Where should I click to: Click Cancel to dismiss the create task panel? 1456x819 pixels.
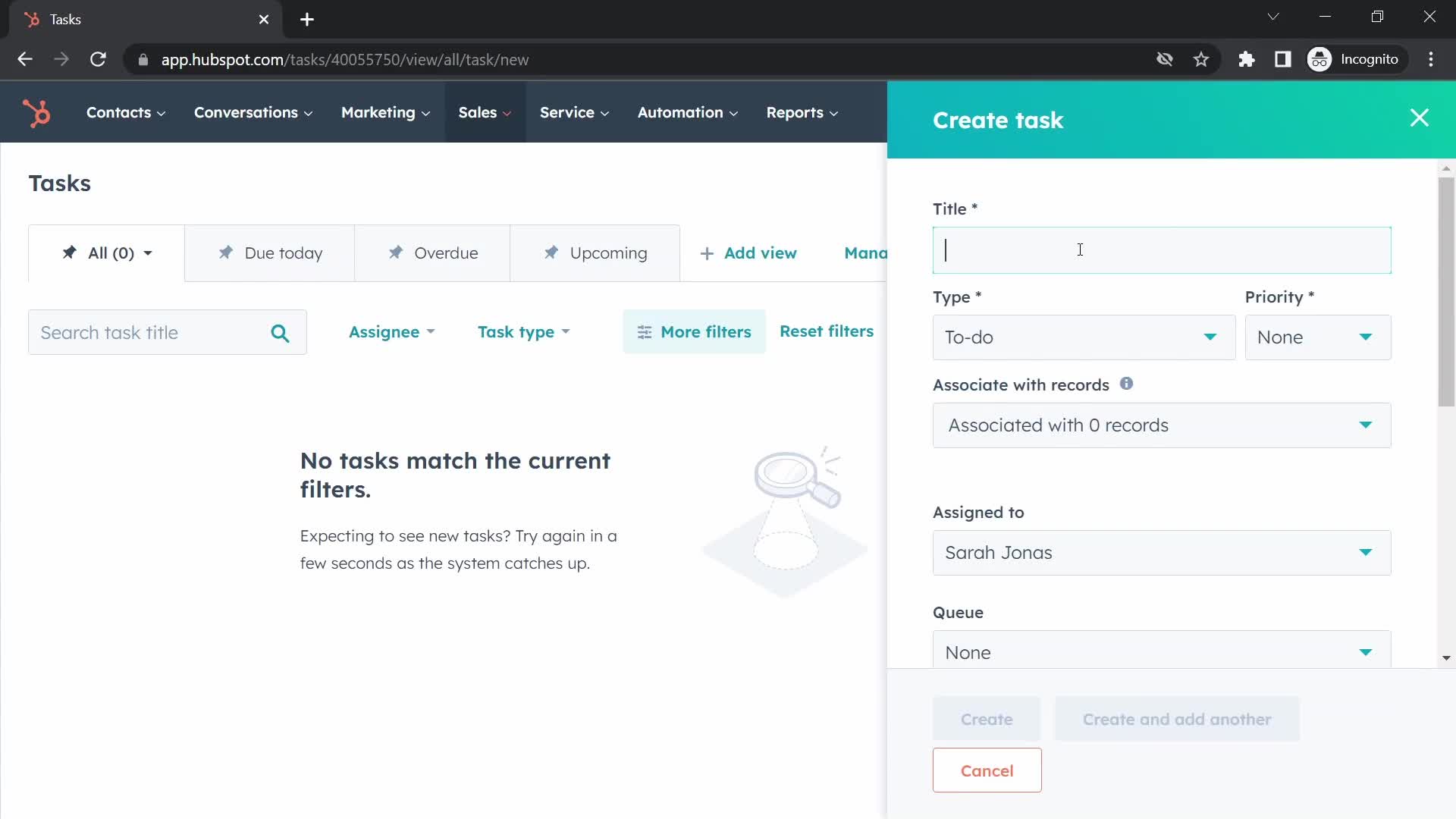coord(987,770)
